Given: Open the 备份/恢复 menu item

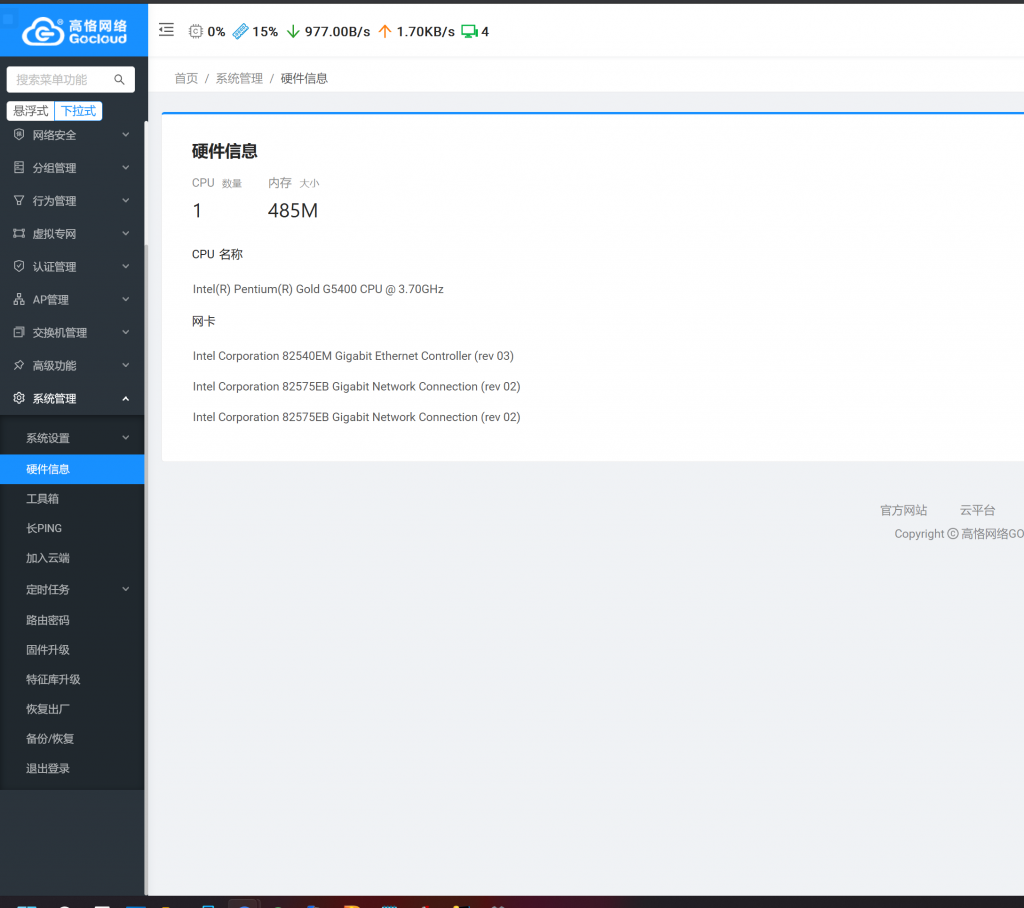Looking at the screenshot, I should [72, 739].
